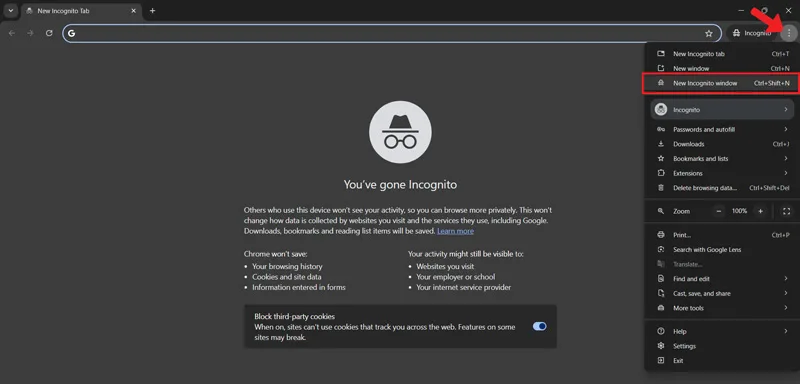Open a new tab with plus icon
The height and width of the screenshot is (384, 800).
point(152,11)
